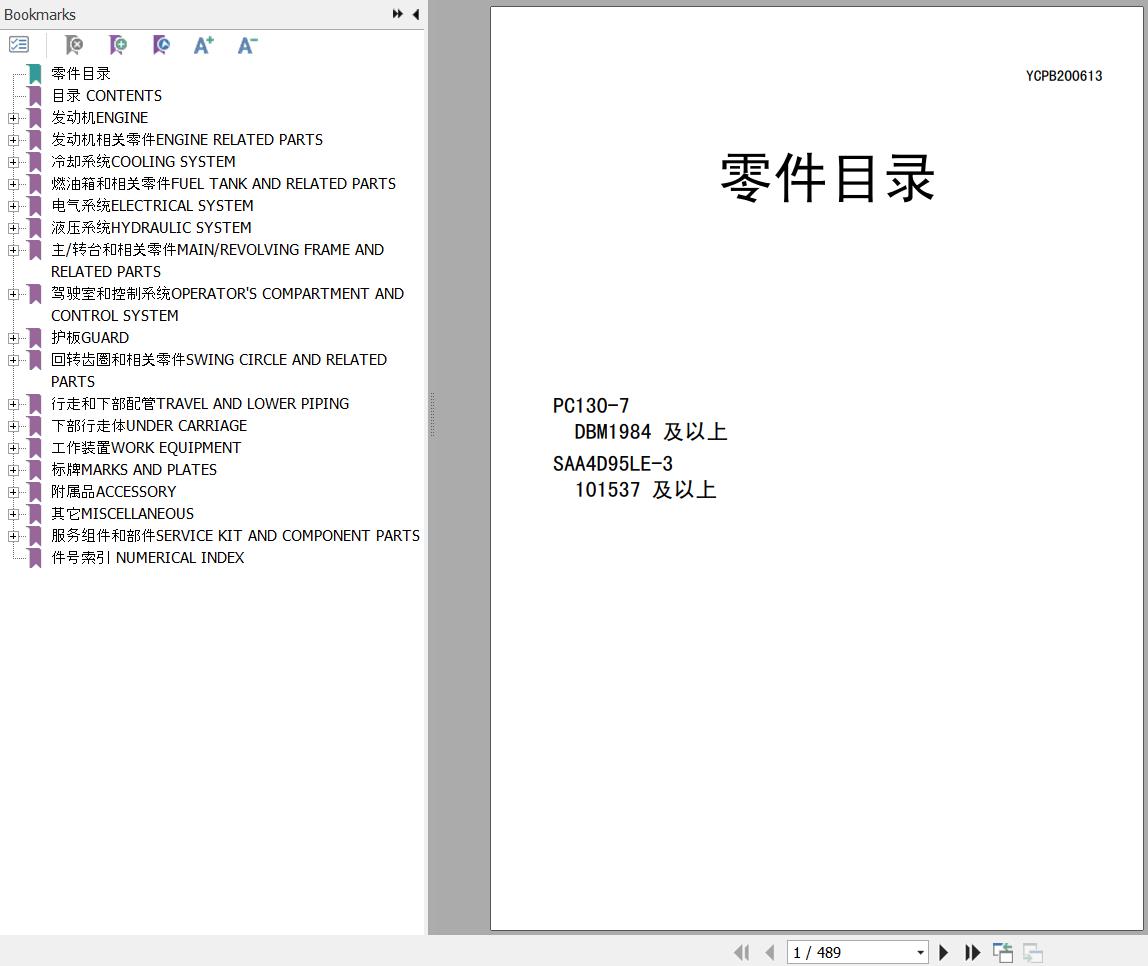Click the bookmark icon beside 下部行走体UNDER CARRIAGE
This screenshot has width=1148, height=966.
click(34, 426)
